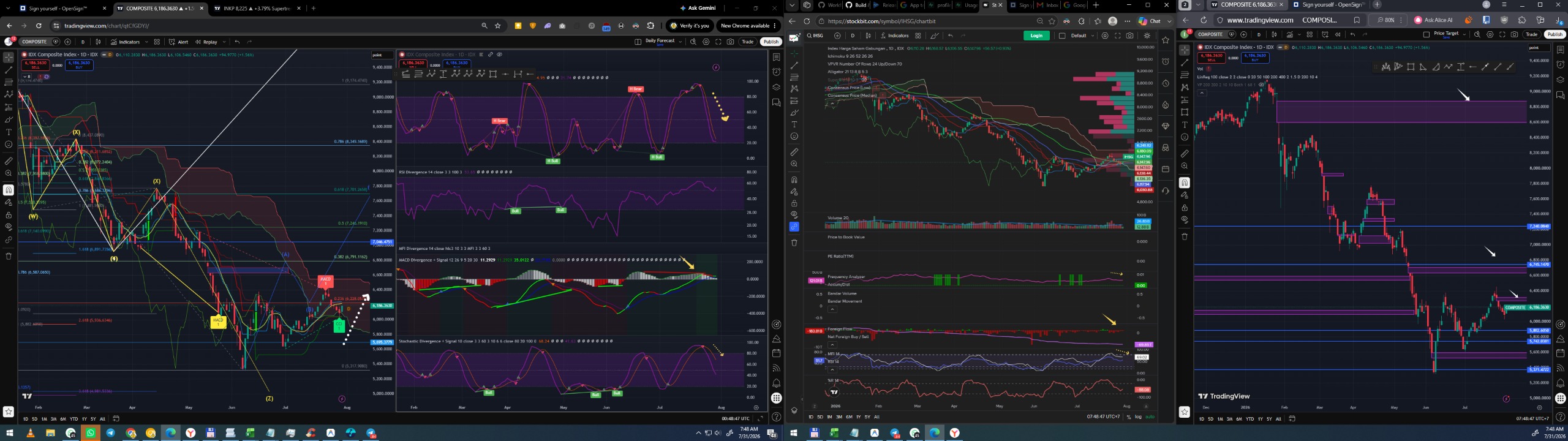Click Alert button in left Chrome TradingView

point(179,42)
